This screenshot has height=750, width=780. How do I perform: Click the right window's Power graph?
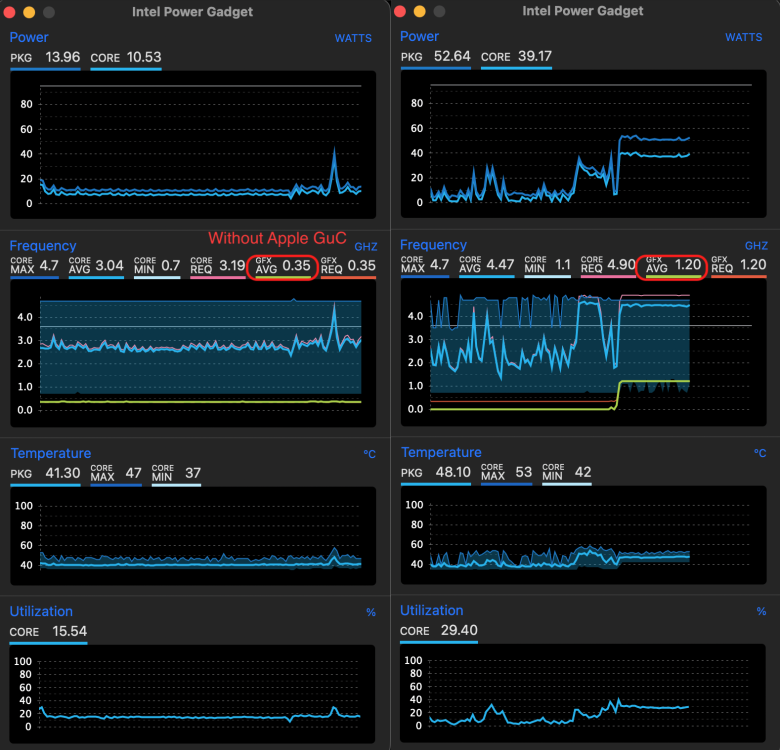(584, 144)
